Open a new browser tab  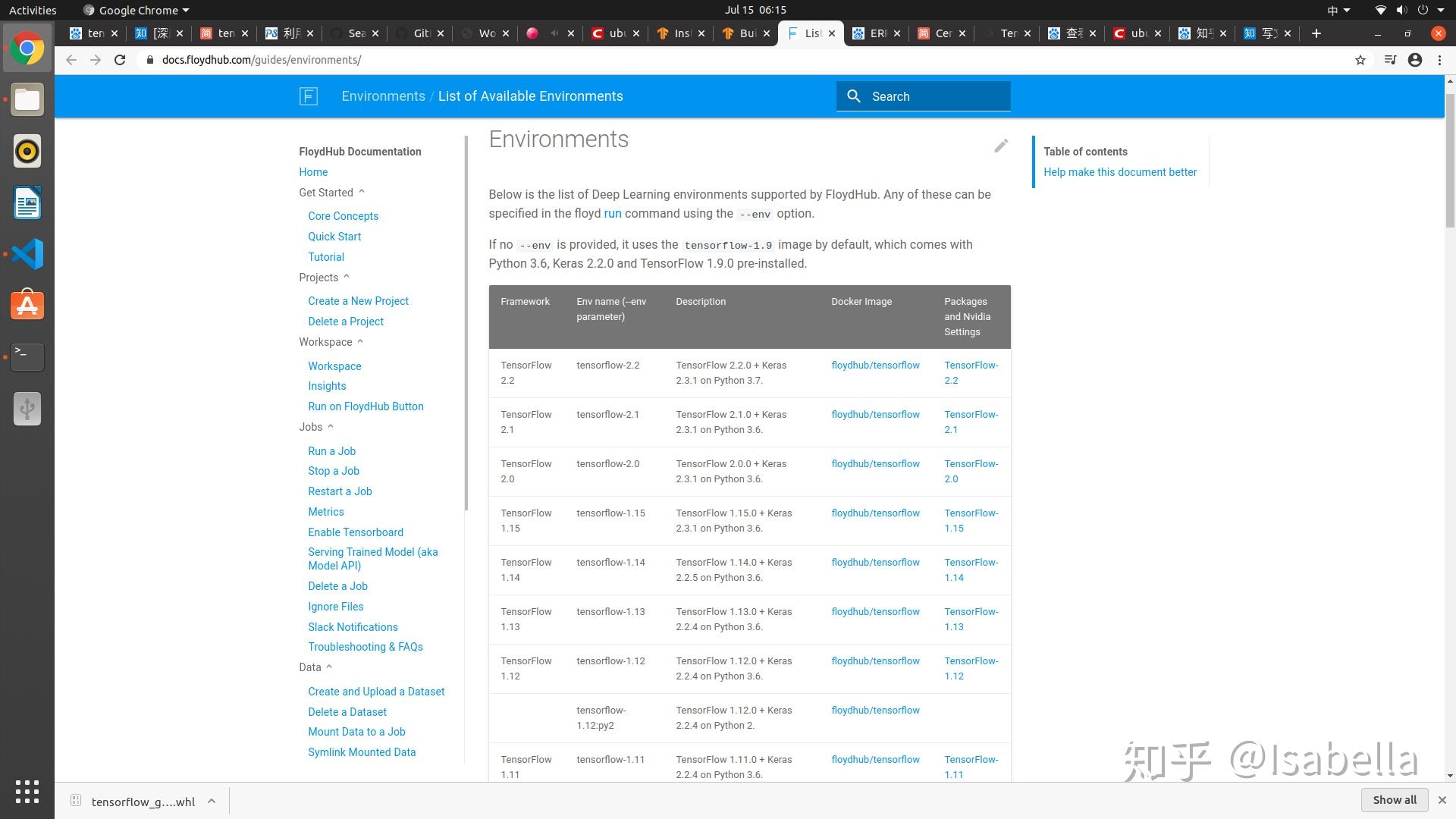point(1316,33)
